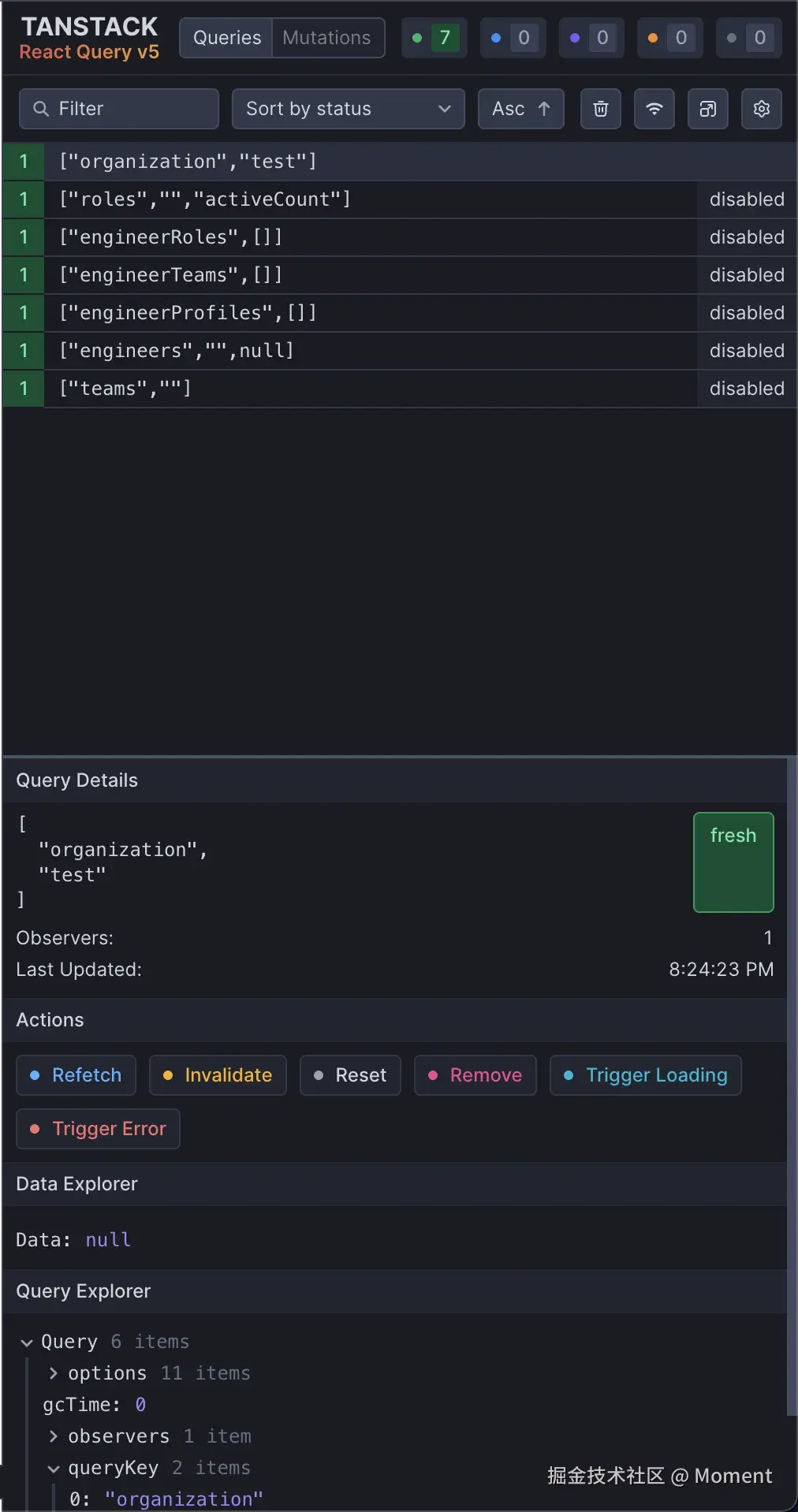Click the green fresh status counter badge
The width and height of the screenshot is (798, 1512).
[x=434, y=38]
